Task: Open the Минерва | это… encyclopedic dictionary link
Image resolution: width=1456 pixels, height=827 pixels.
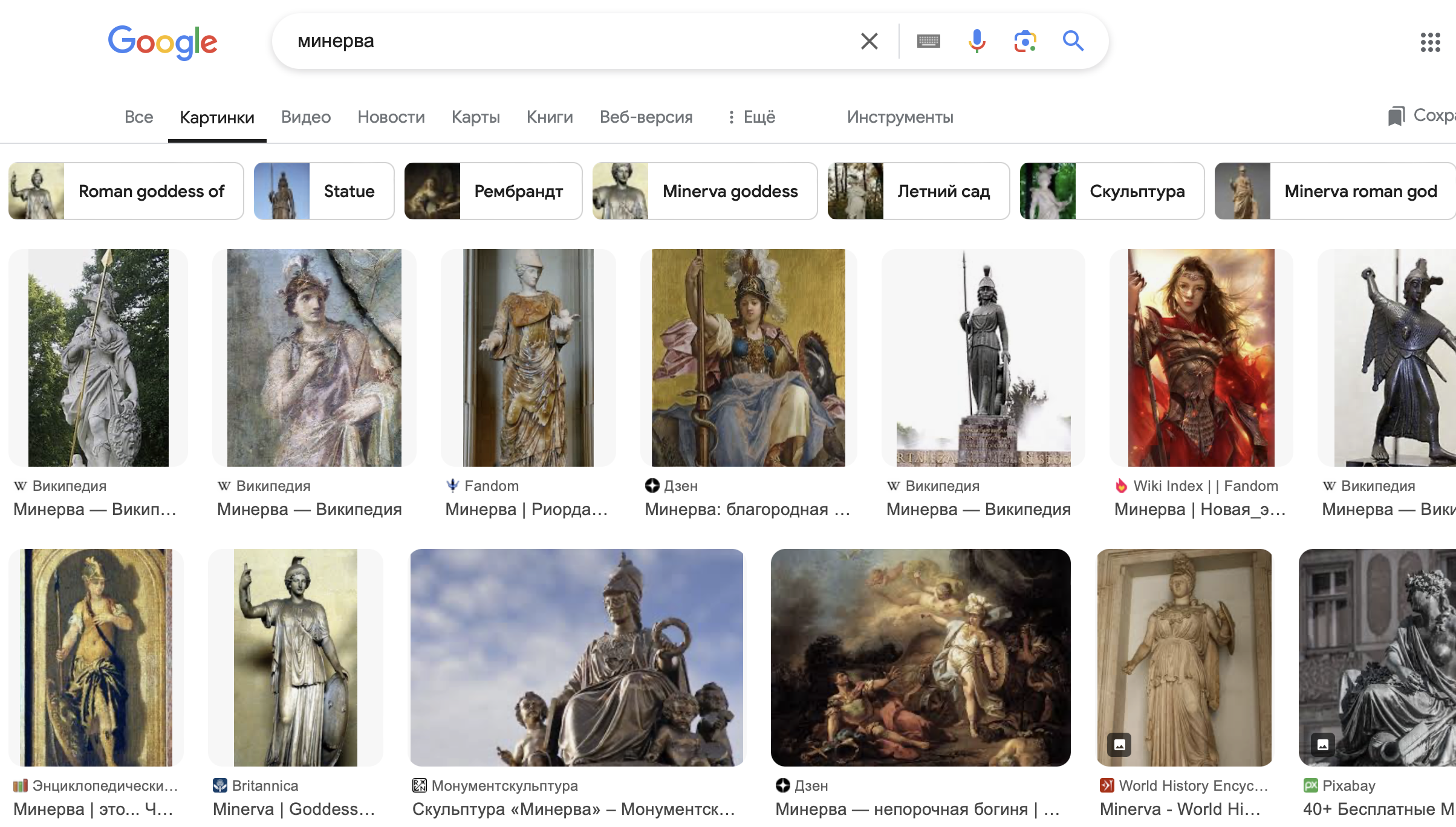Action: click(x=93, y=809)
